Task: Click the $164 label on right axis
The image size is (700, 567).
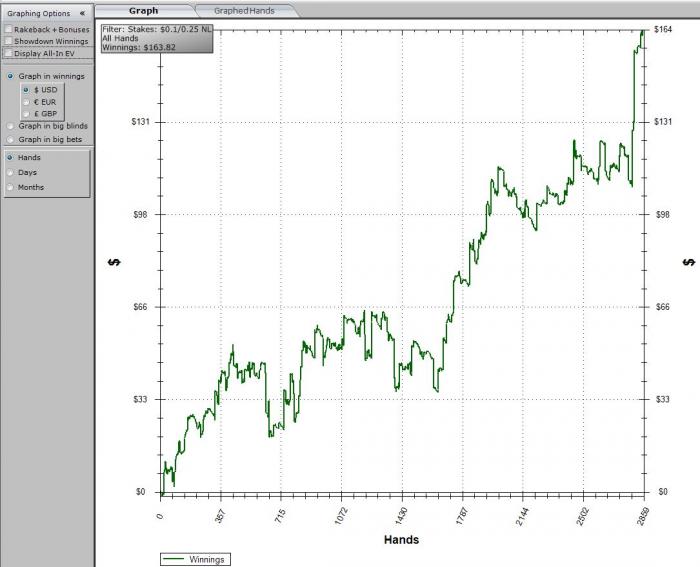Action: click(663, 29)
